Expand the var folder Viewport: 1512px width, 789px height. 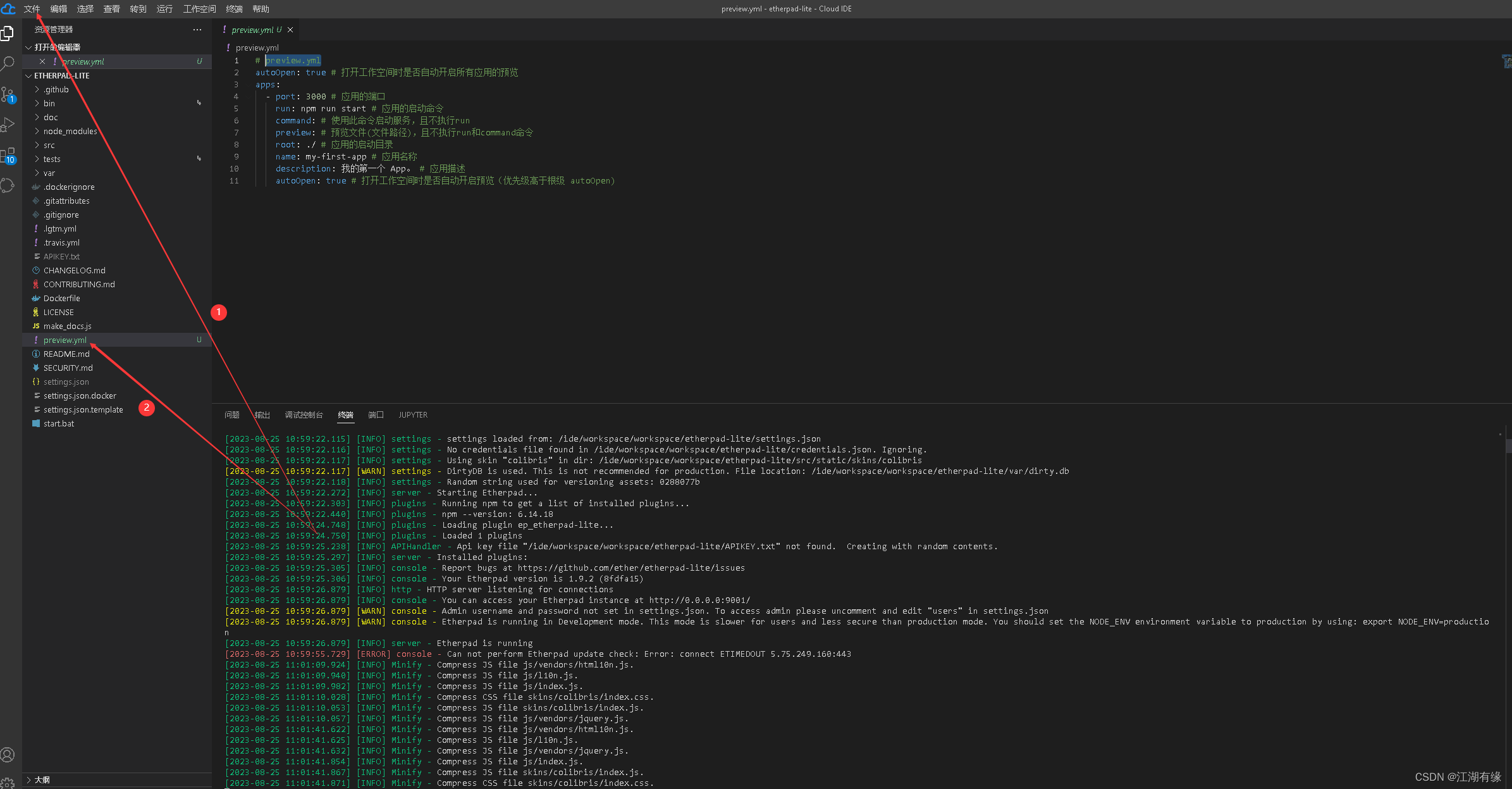[x=117, y=173]
